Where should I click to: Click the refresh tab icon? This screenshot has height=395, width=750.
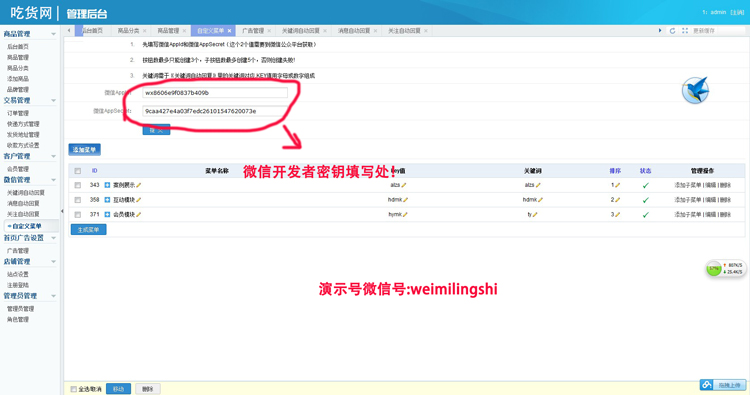coord(673,31)
